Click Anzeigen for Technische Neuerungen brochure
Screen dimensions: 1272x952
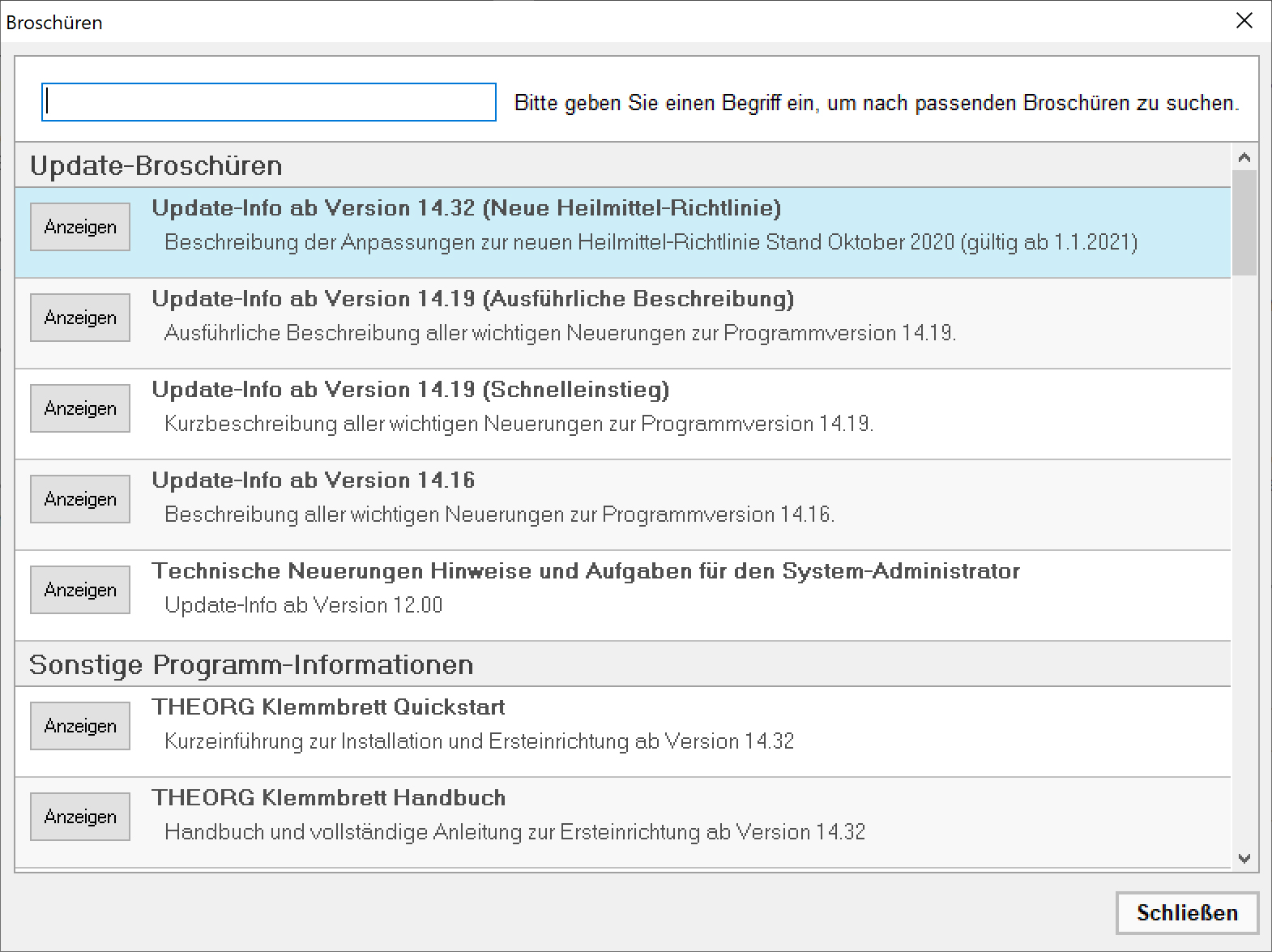(80, 590)
